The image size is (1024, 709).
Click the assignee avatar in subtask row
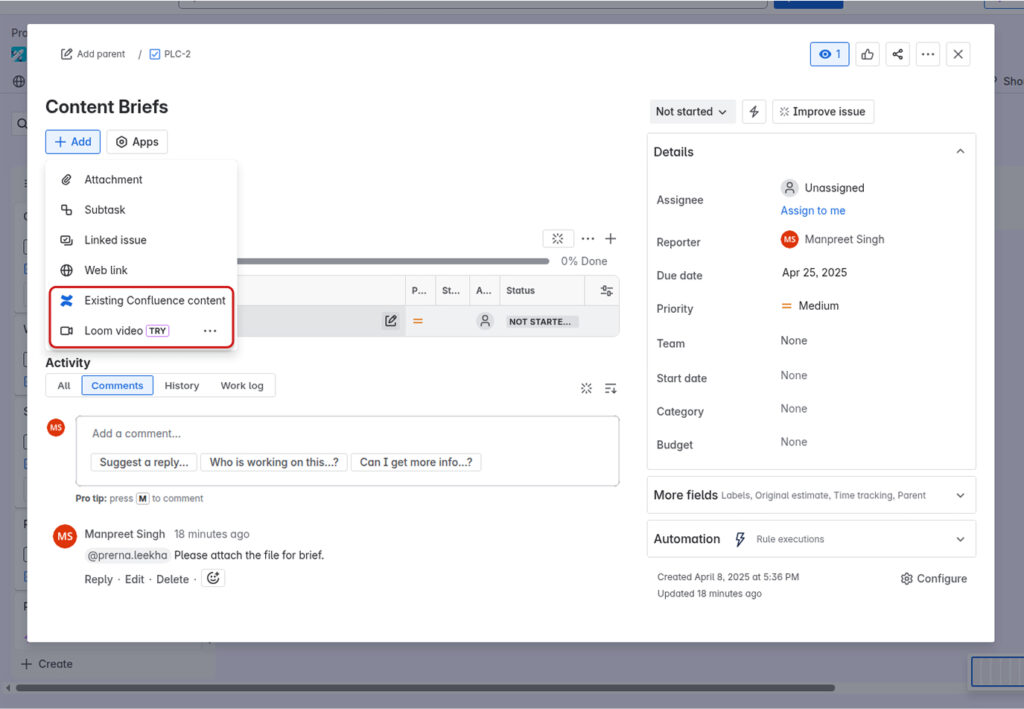coord(485,321)
